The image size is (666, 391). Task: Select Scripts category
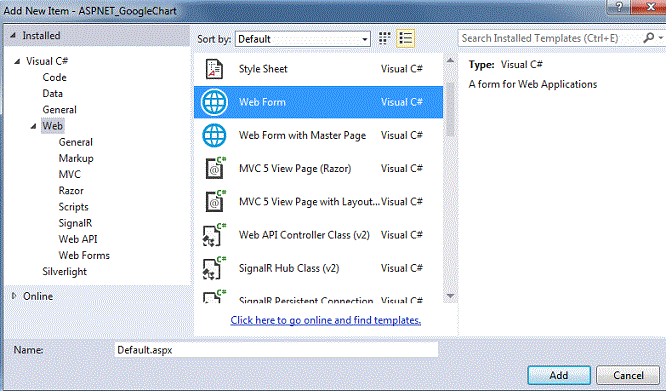click(73, 207)
